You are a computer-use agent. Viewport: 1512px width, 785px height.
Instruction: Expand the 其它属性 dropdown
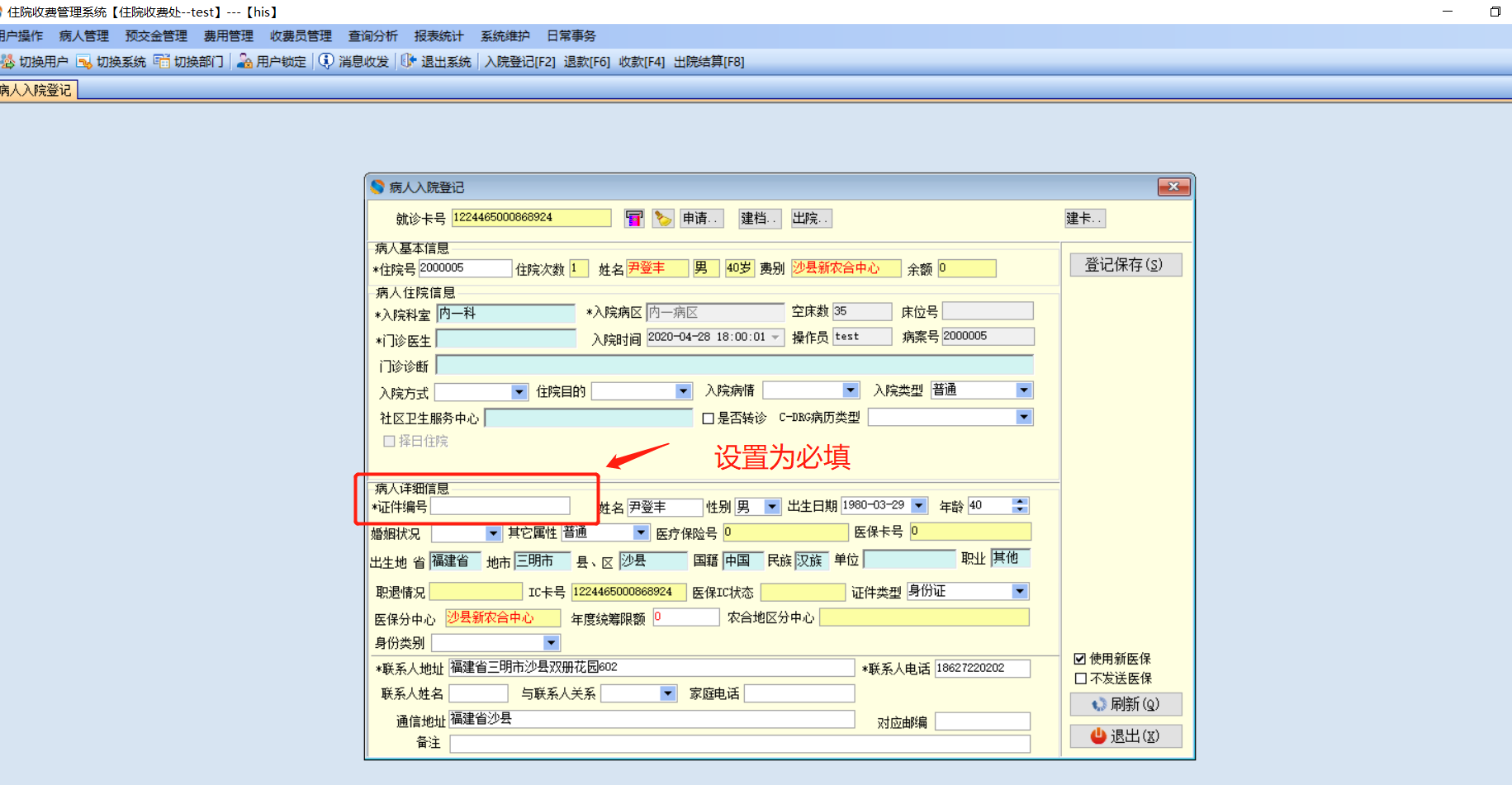click(x=641, y=532)
